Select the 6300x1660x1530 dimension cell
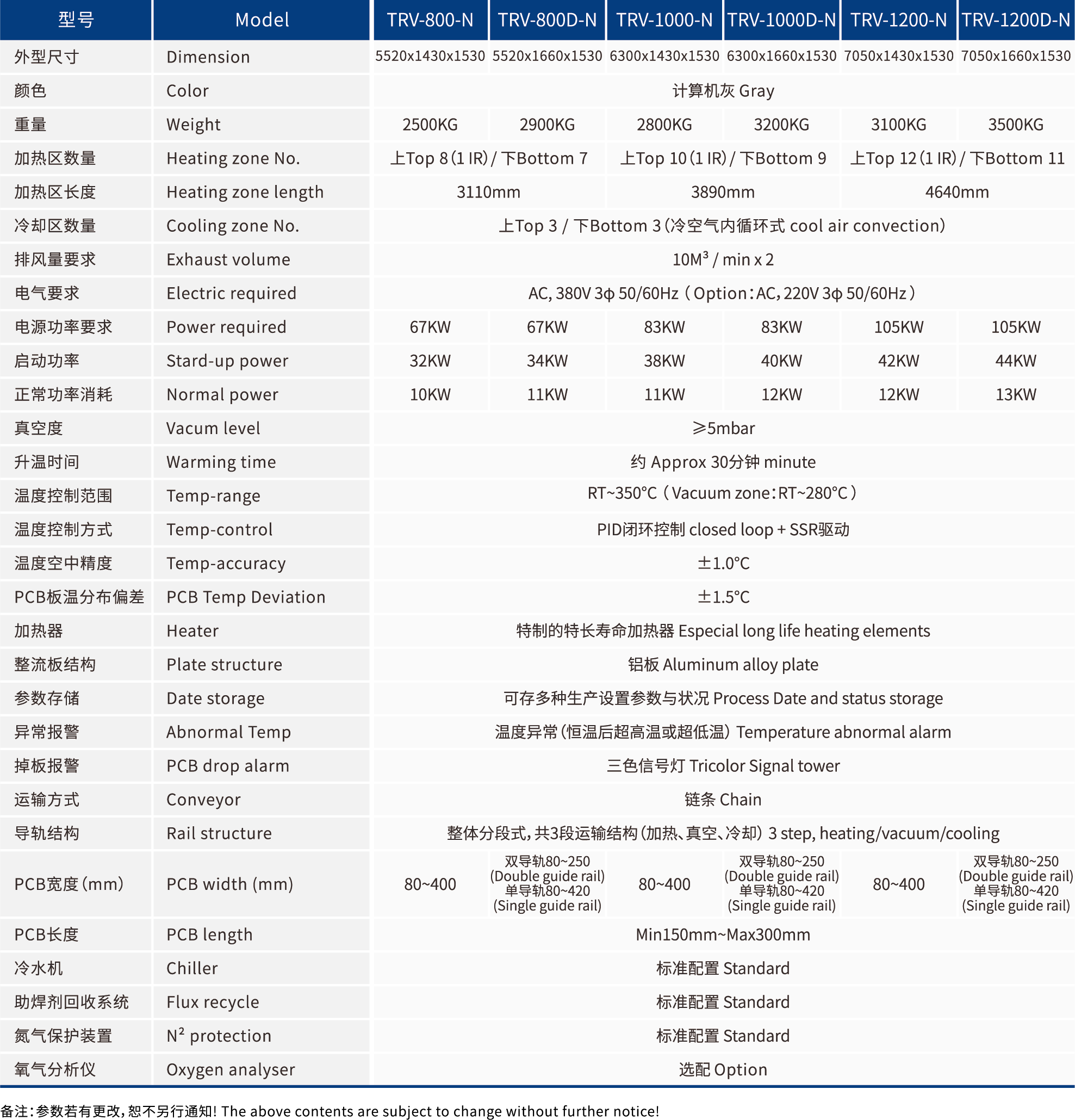This screenshot has height=1120, width=1075. (781, 56)
